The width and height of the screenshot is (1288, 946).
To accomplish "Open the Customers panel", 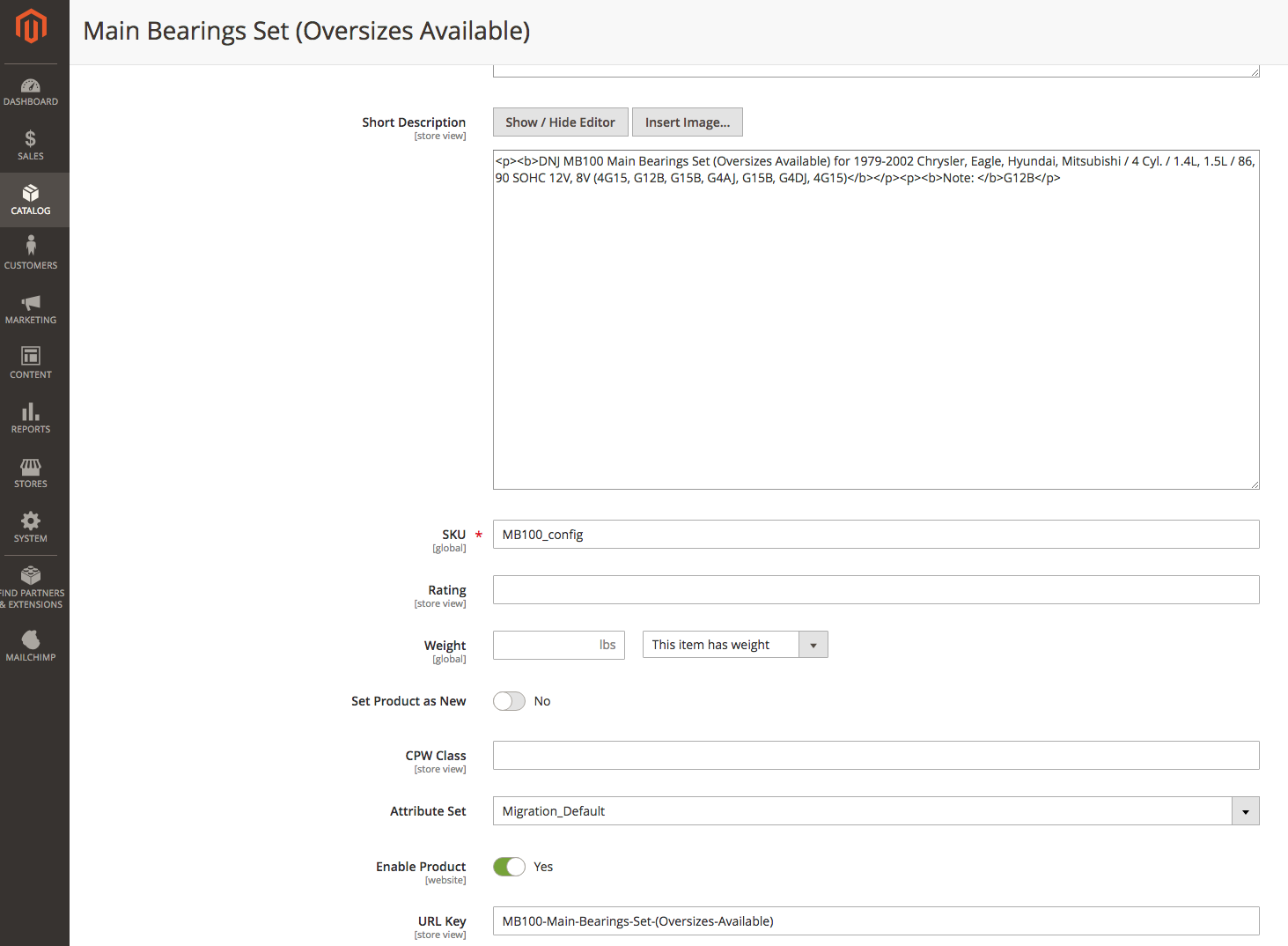I will [x=31, y=255].
